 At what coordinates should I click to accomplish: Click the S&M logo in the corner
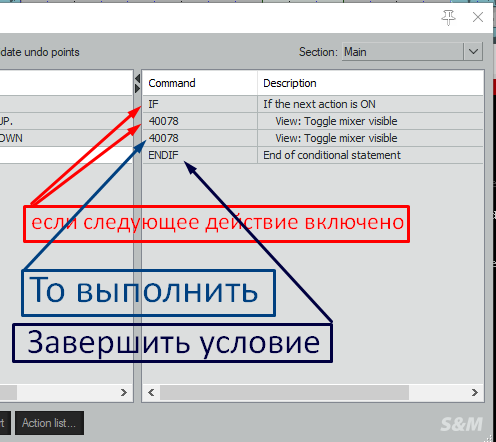[x=461, y=424]
